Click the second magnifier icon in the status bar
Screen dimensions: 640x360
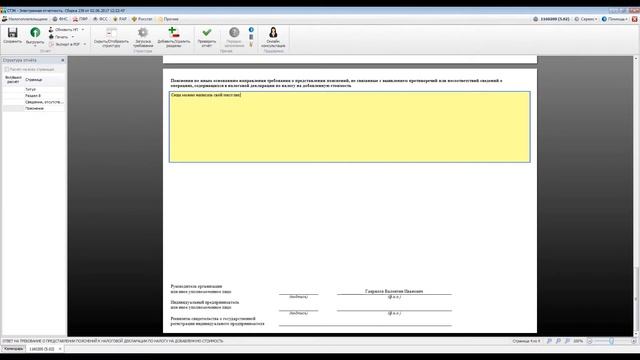(x=558, y=341)
